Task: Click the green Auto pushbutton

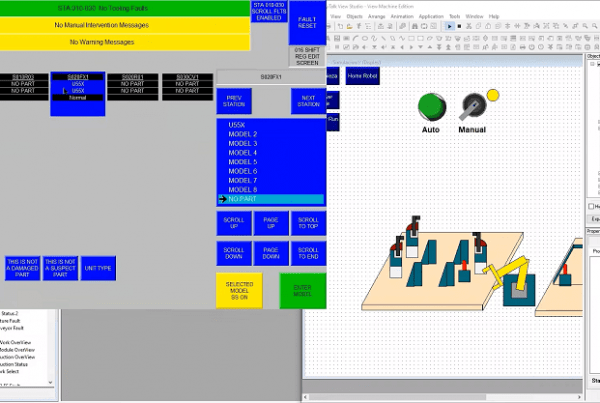Action: [432, 107]
